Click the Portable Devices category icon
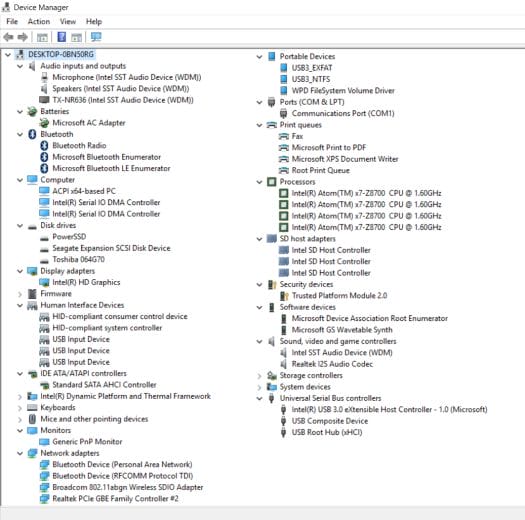This screenshot has height=520, width=525. 272,56
